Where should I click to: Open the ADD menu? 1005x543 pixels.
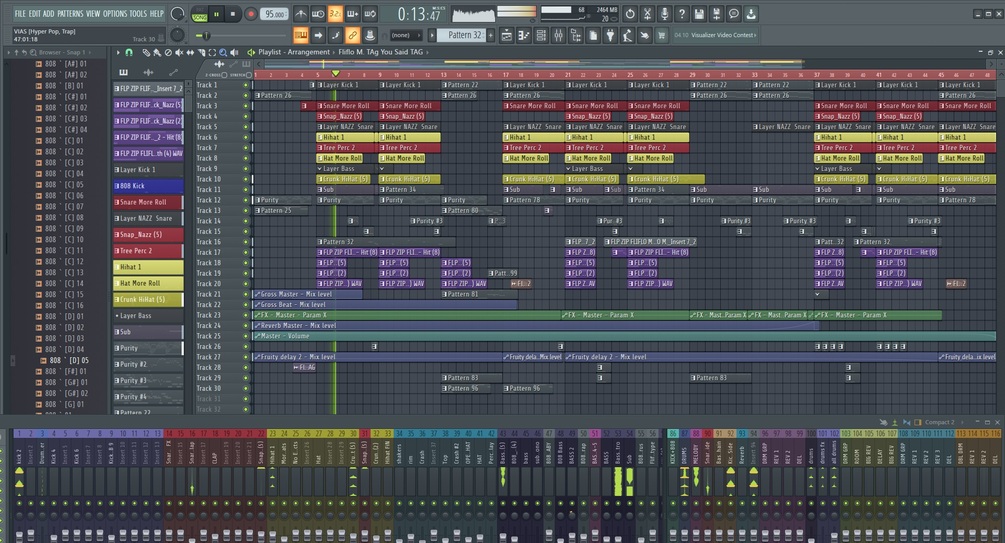[x=49, y=13]
